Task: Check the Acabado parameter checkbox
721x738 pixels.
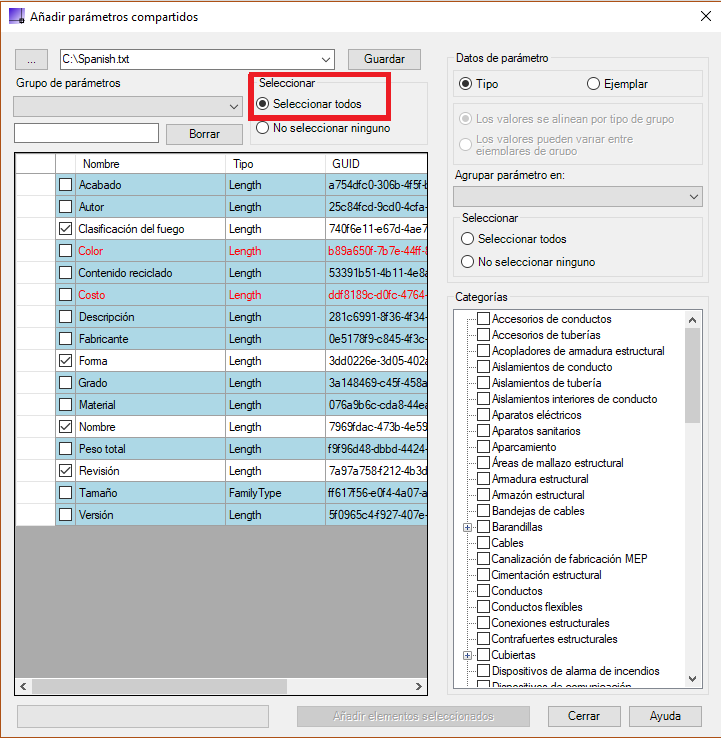Action: pyautogui.click(x=65, y=184)
